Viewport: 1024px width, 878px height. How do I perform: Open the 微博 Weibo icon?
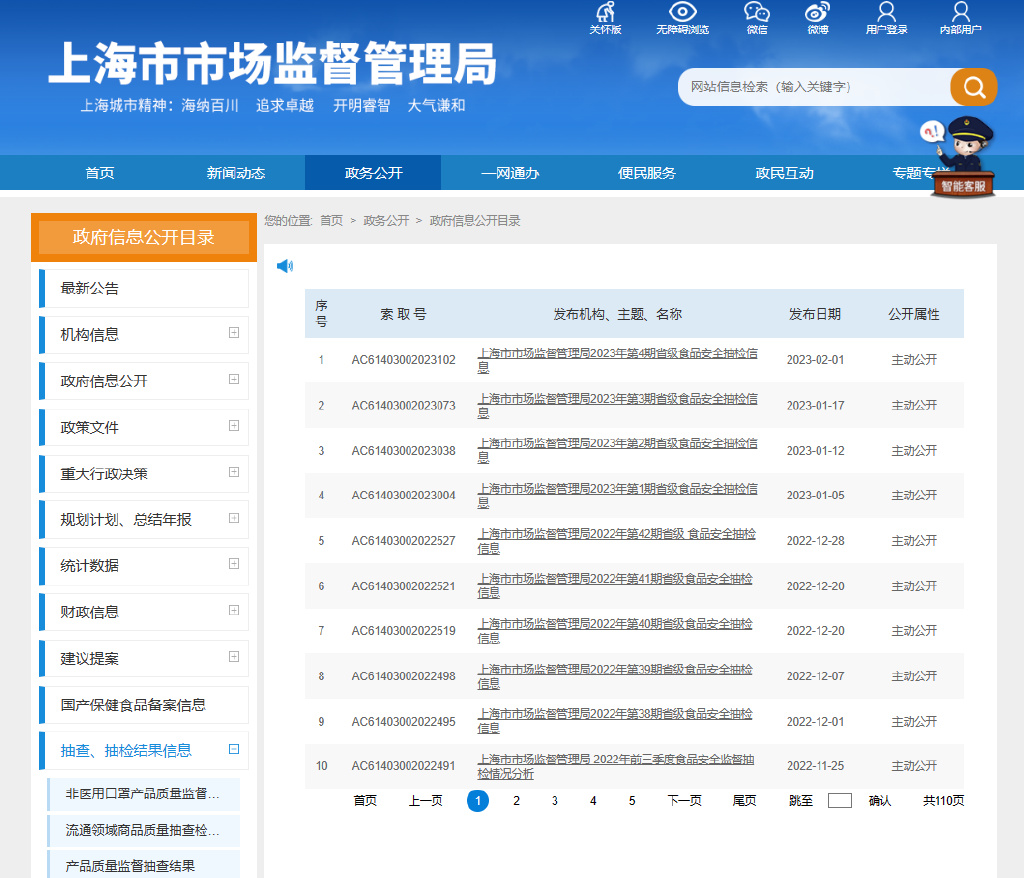pos(817,13)
